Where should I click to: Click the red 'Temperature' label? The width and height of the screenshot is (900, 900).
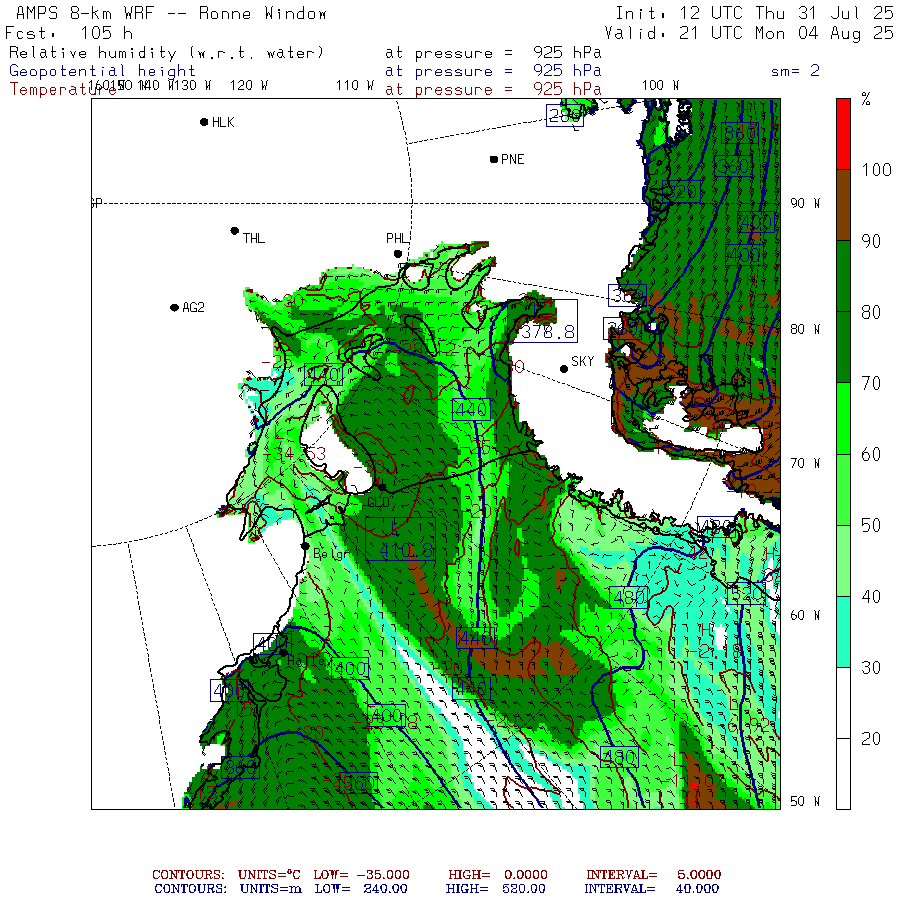(63, 90)
